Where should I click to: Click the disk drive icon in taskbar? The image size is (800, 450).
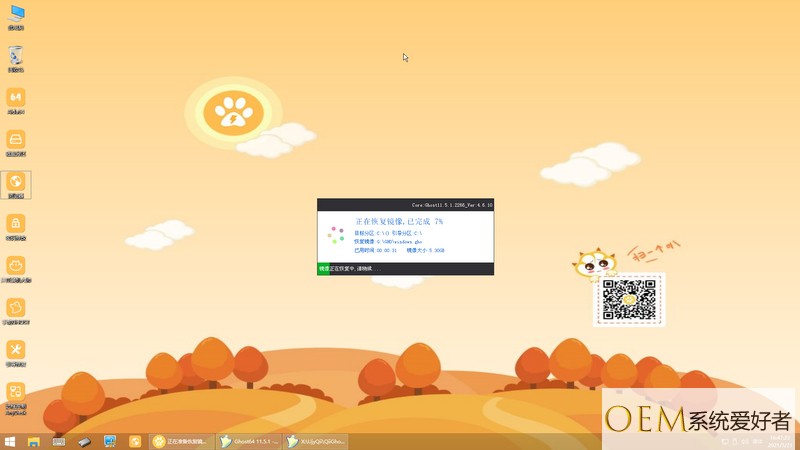[x=85, y=441]
